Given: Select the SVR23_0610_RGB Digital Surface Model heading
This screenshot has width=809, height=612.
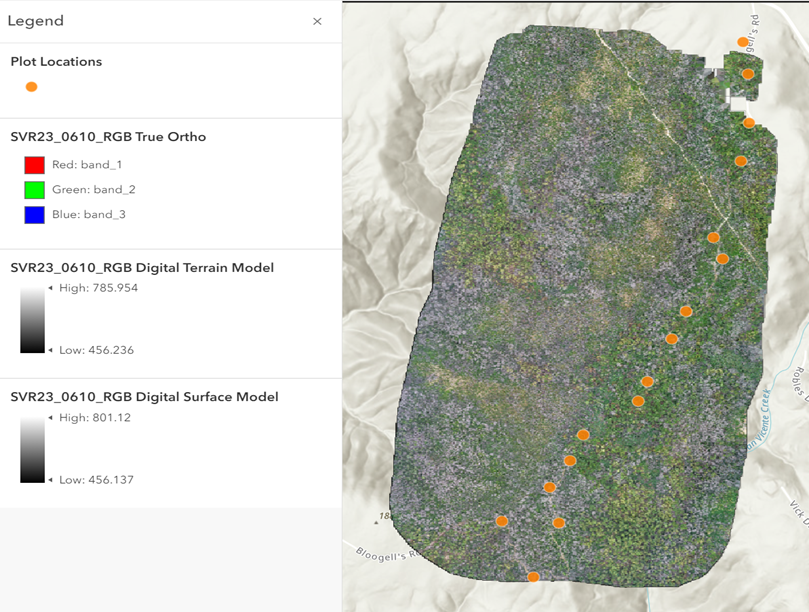Looking at the screenshot, I should click(x=144, y=397).
